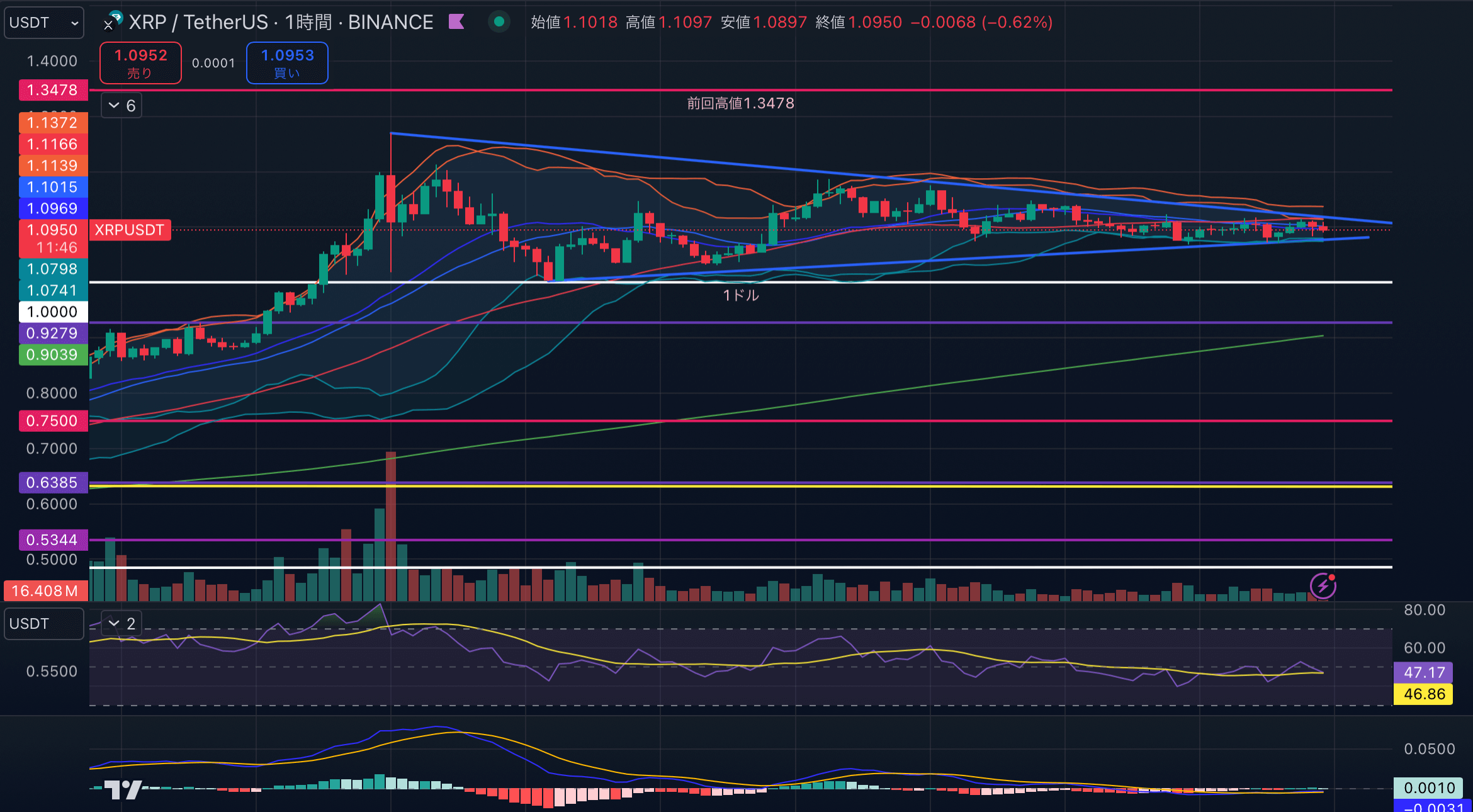Click the yellow 46.86 RSI average label
1473x812 pixels.
pyautogui.click(x=1424, y=694)
